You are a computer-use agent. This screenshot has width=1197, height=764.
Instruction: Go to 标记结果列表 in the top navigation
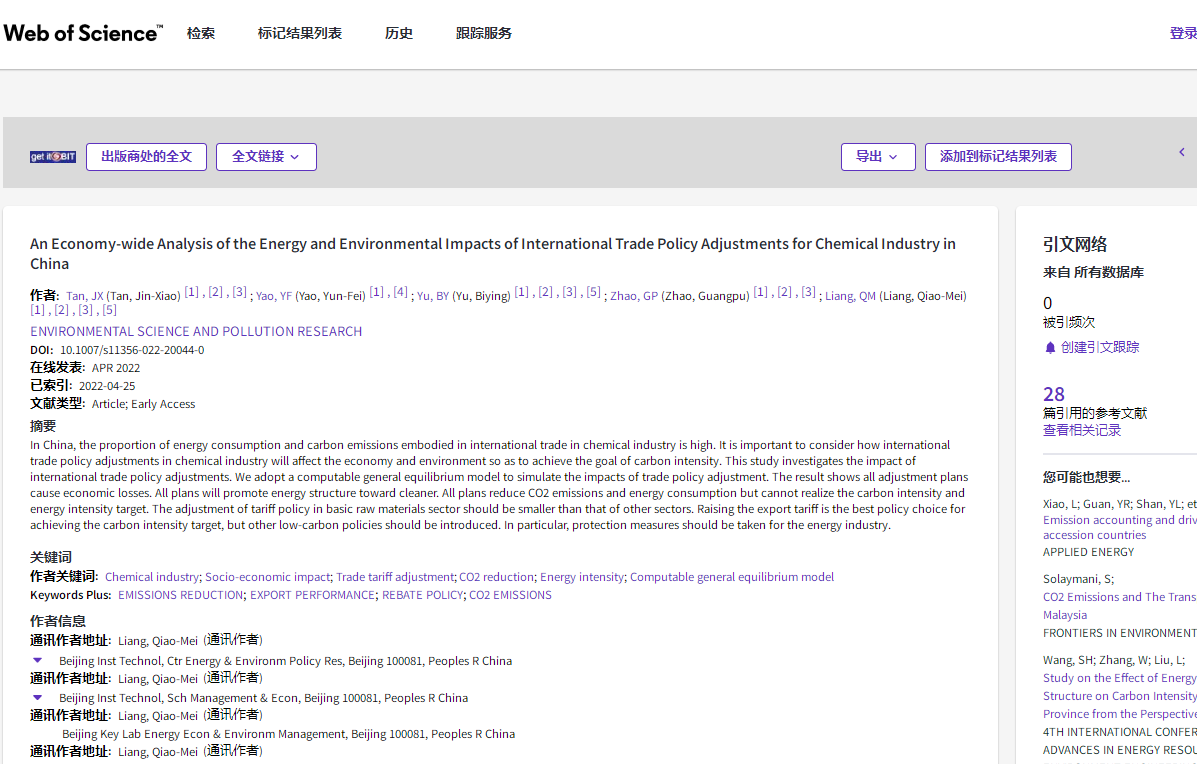pyautogui.click(x=300, y=33)
